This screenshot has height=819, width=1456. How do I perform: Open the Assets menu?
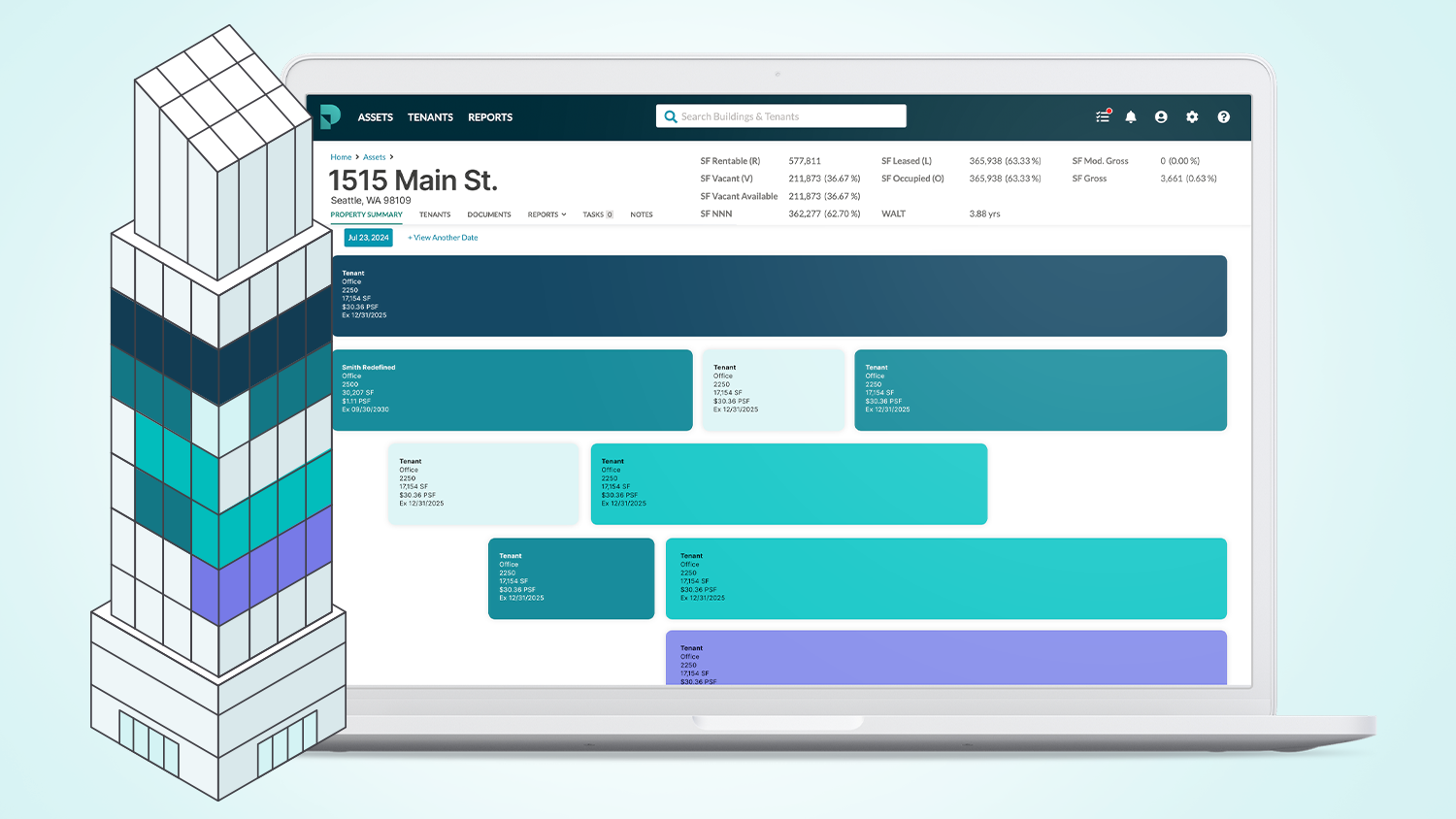point(375,117)
